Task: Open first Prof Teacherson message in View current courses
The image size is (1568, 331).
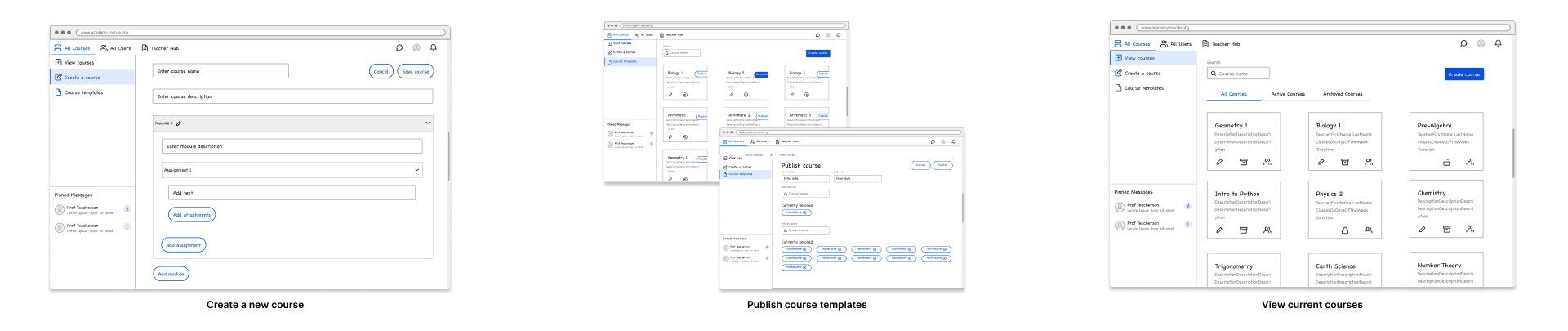Action: pos(1152,208)
